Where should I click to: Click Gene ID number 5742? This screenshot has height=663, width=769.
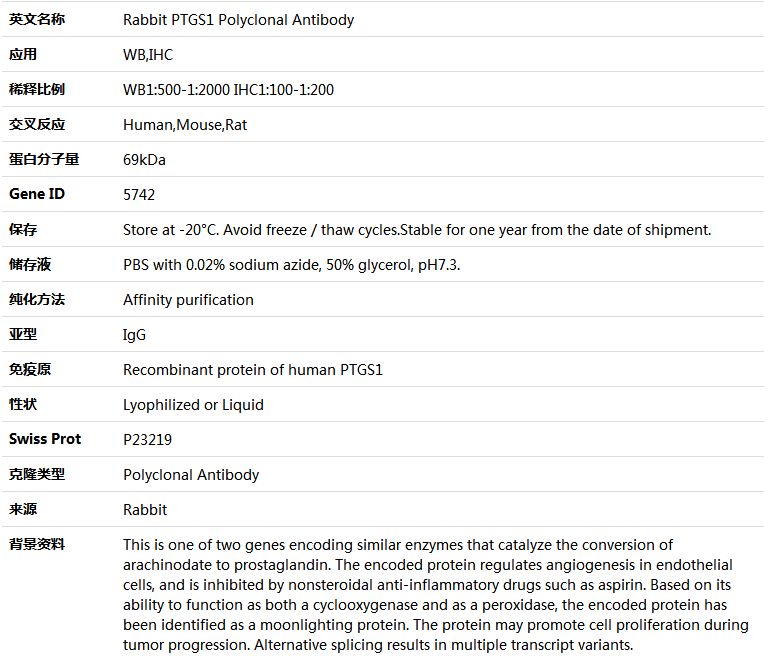pyautogui.click(x=139, y=195)
